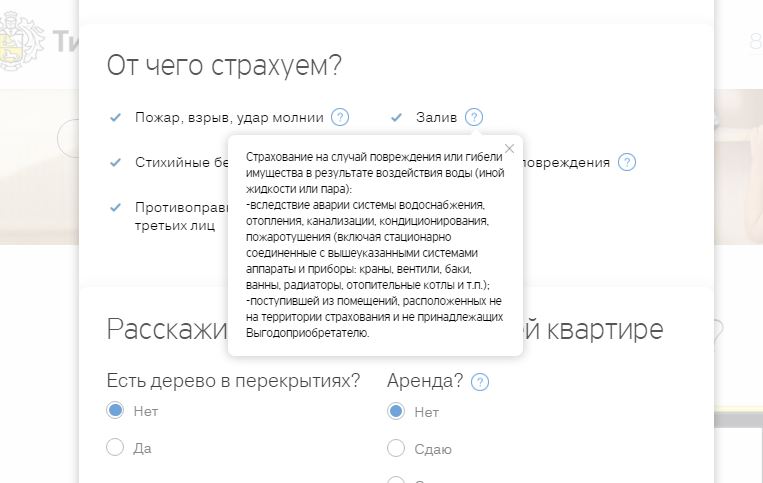Close the Залив tooltip popup

(509, 148)
